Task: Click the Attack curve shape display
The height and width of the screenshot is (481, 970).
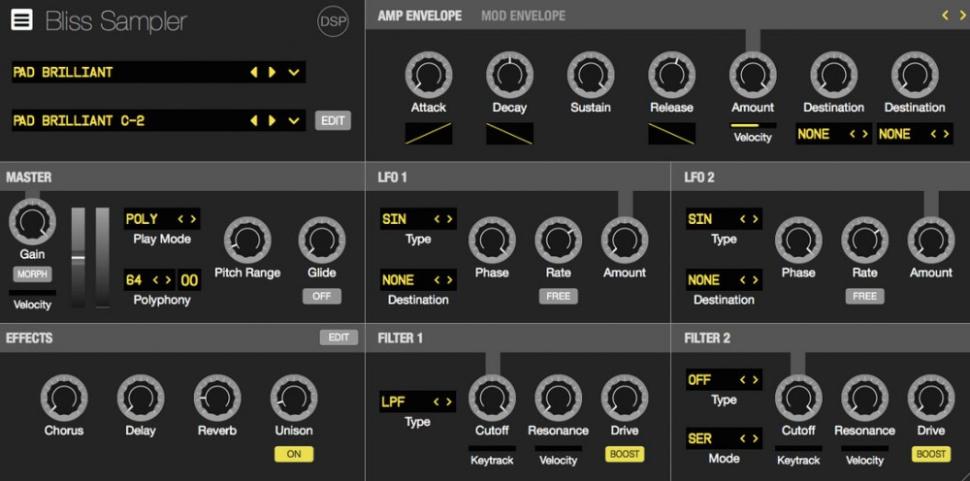Action: point(429,134)
